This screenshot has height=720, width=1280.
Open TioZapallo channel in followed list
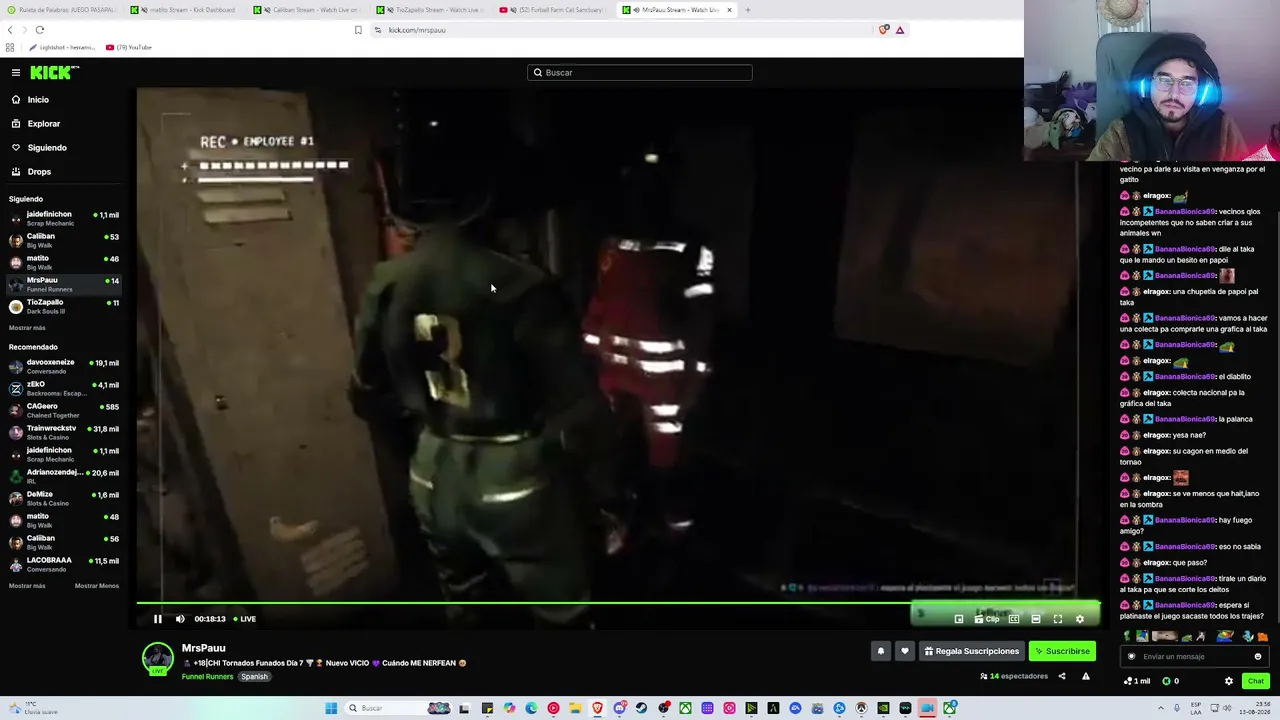64,306
